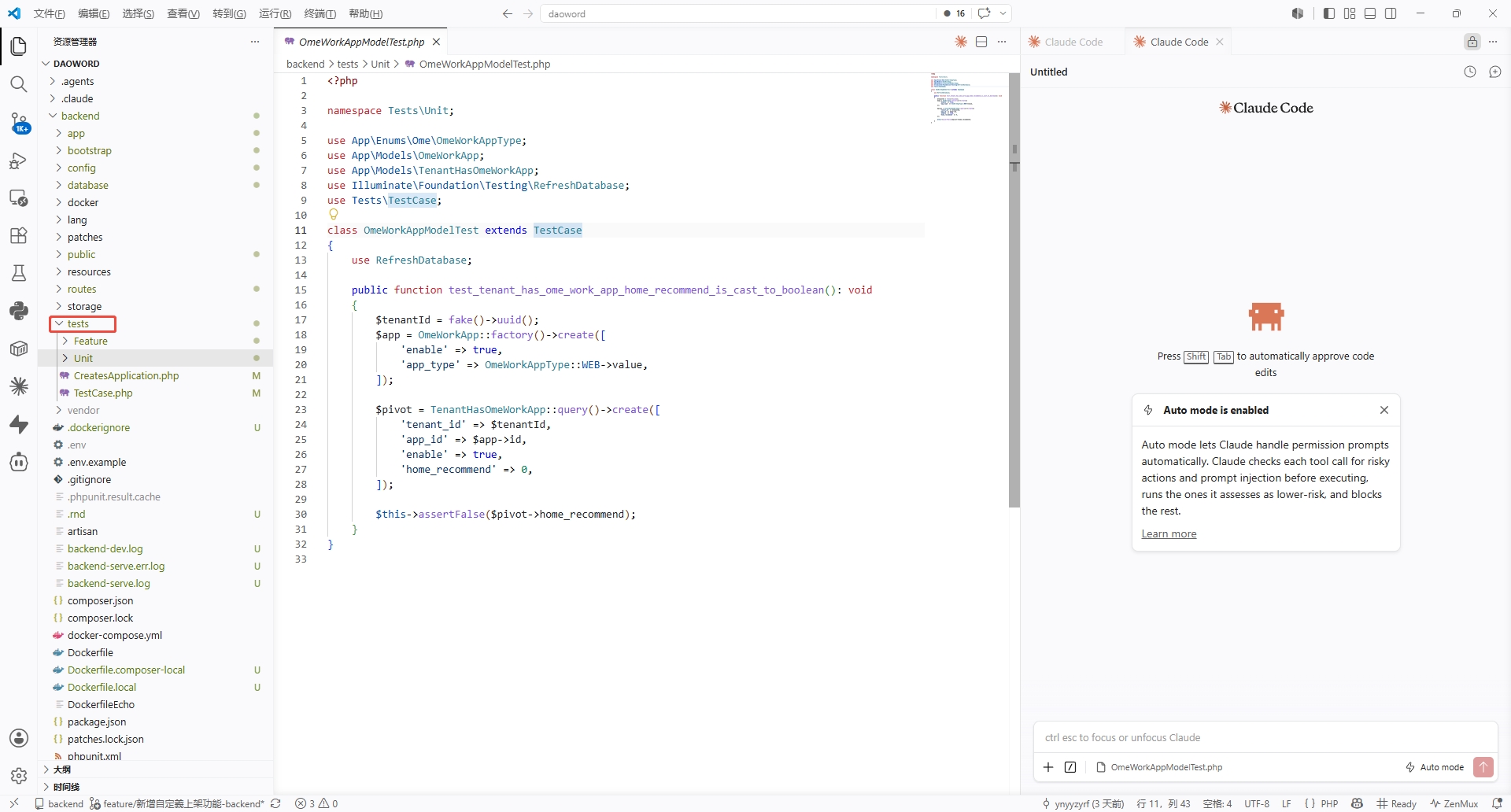
Task: Toggle bottom panel visibility layout button
Action: point(1370,13)
